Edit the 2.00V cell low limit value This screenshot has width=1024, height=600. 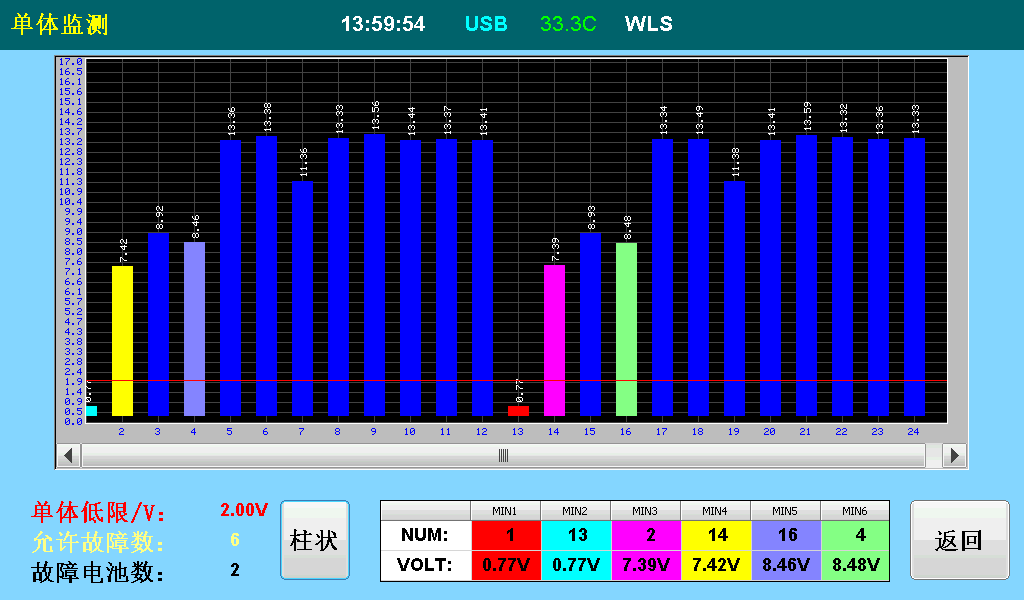tap(244, 510)
